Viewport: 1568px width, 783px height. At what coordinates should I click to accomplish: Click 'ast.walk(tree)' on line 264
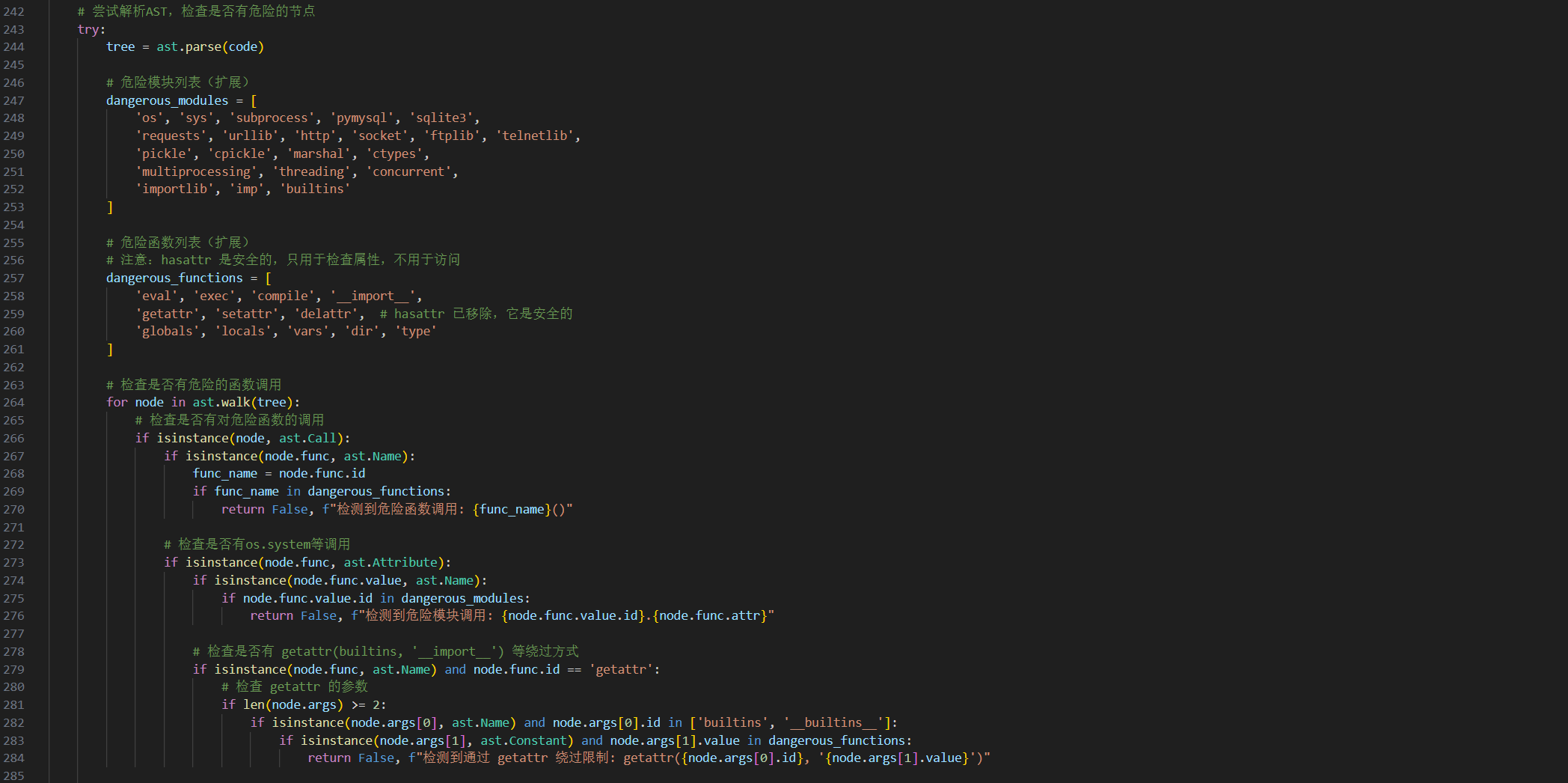tap(243, 402)
